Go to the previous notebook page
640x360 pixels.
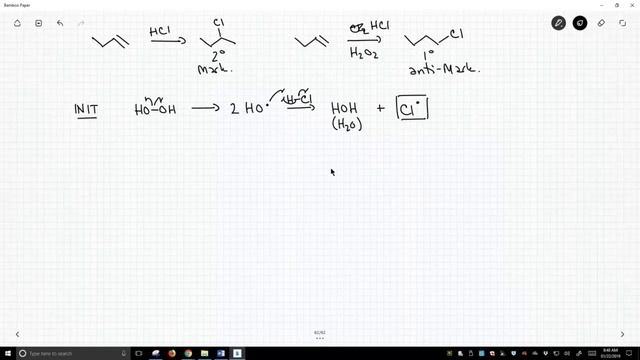[17, 334]
